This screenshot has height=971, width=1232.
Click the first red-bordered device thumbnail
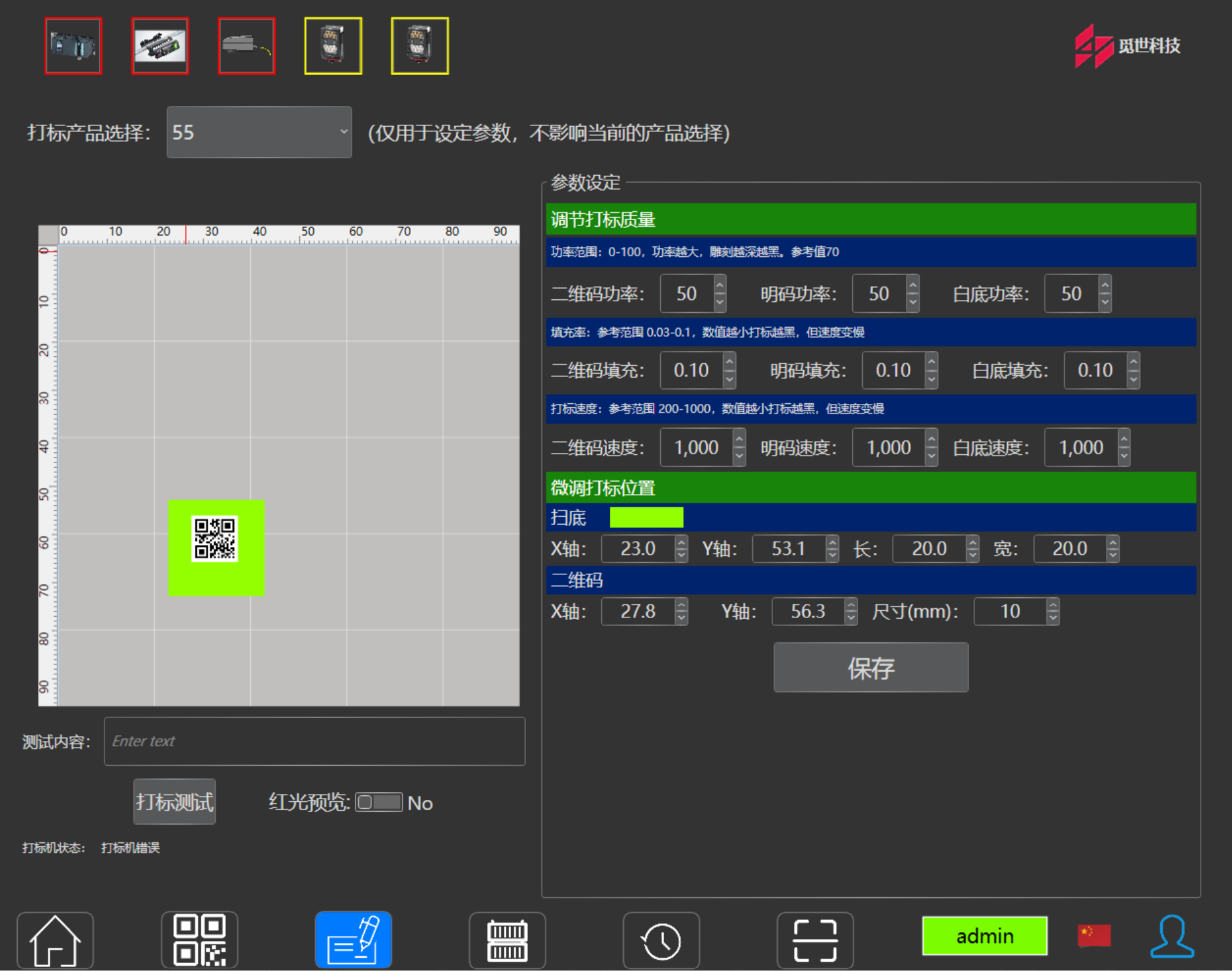click(73, 46)
